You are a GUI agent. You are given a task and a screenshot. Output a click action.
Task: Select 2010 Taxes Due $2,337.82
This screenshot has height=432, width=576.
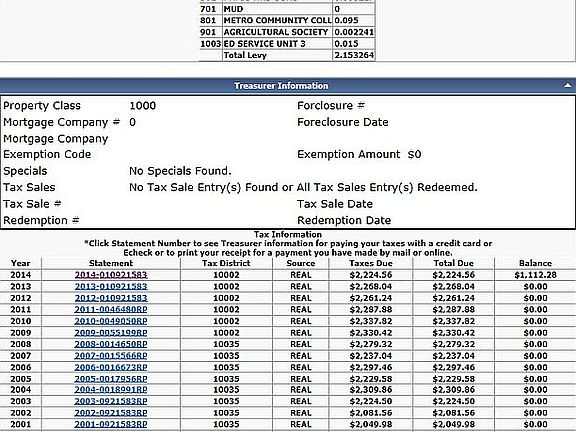371,321
